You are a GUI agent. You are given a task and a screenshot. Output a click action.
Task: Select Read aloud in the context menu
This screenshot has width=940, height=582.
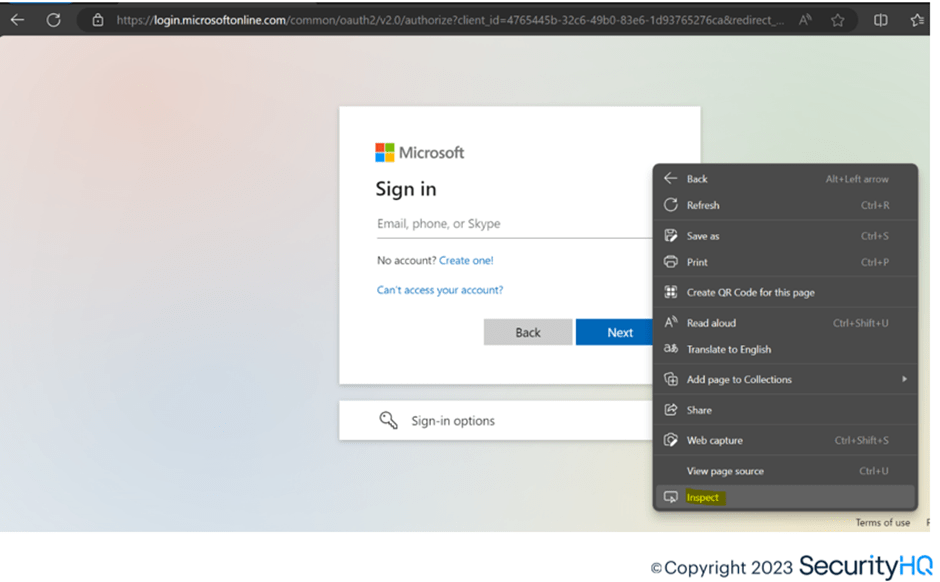tap(785, 322)
